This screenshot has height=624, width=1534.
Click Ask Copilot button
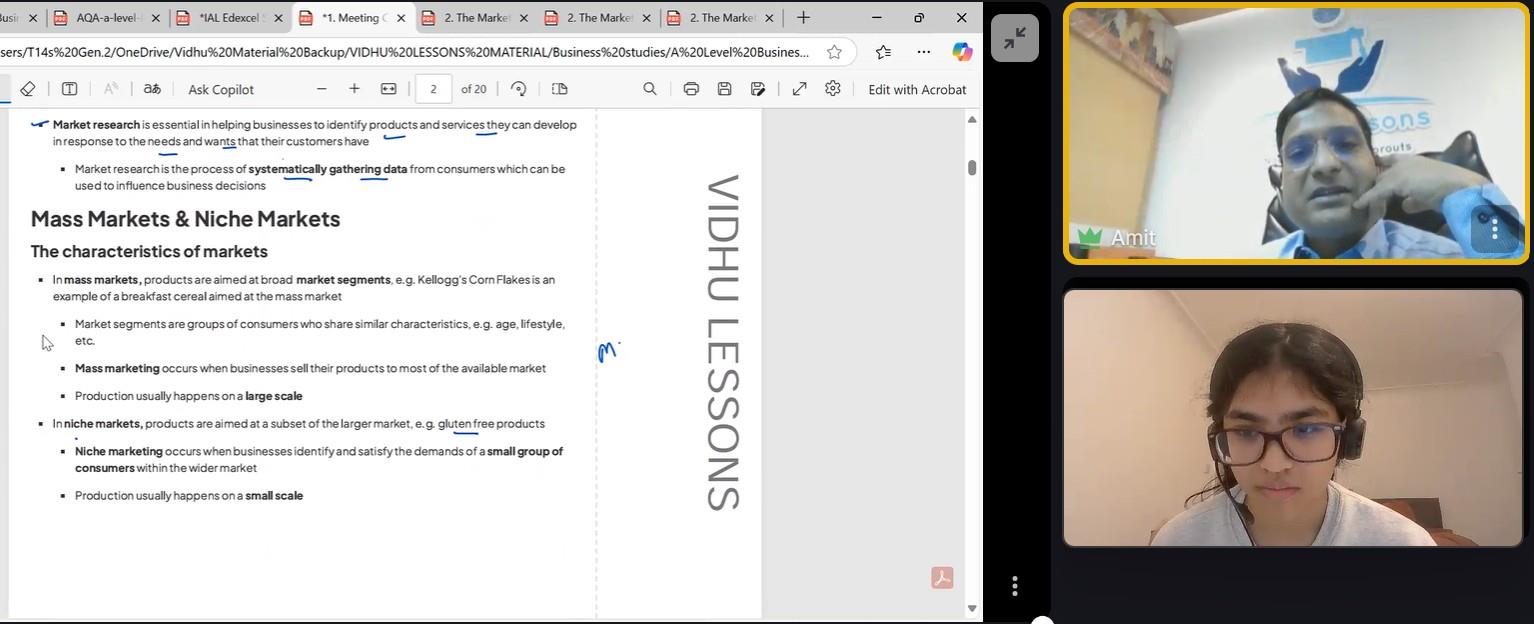point(221,89)
